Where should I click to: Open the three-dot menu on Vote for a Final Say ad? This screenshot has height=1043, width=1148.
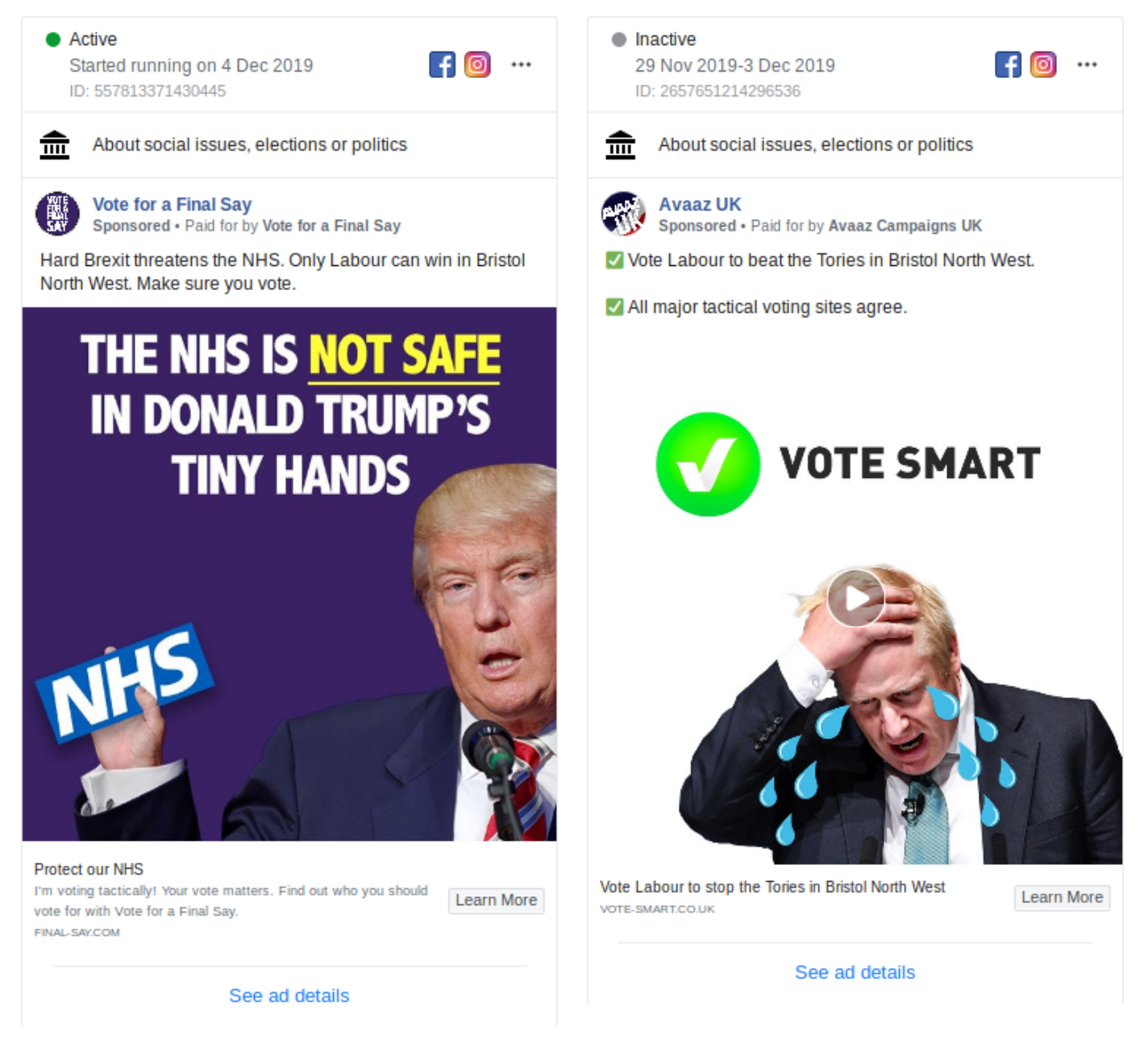[522, 64]
